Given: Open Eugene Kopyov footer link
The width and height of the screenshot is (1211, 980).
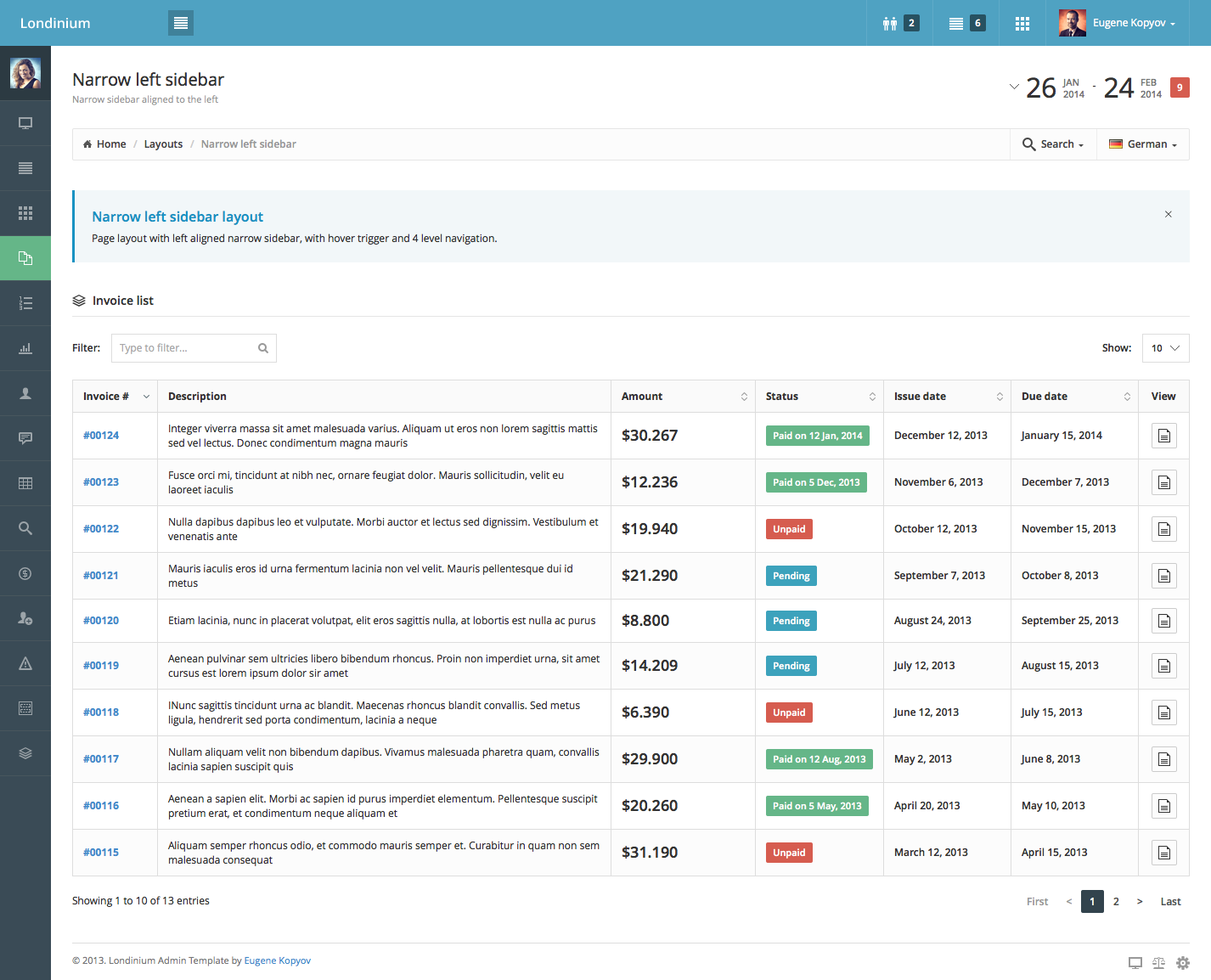Looking at the screenshot, I should (x=278, y=961).
